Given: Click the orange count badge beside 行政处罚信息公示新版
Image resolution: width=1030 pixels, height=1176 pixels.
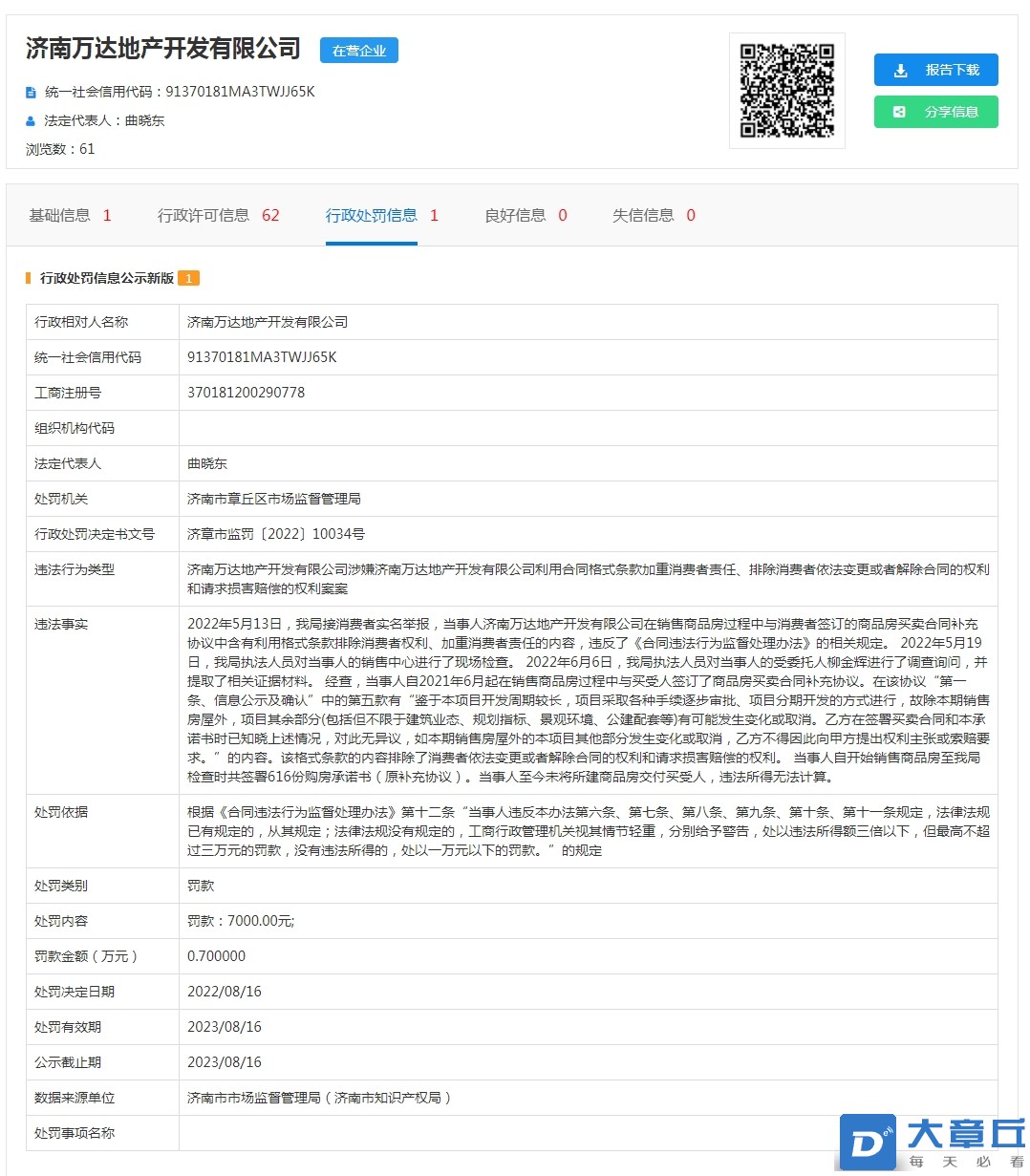Looking at the screenshot, I should click(x=188, y=278).
